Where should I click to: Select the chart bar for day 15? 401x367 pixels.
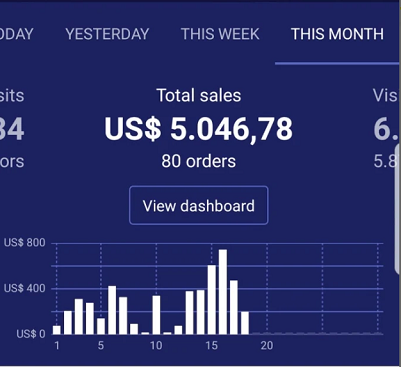212,300
